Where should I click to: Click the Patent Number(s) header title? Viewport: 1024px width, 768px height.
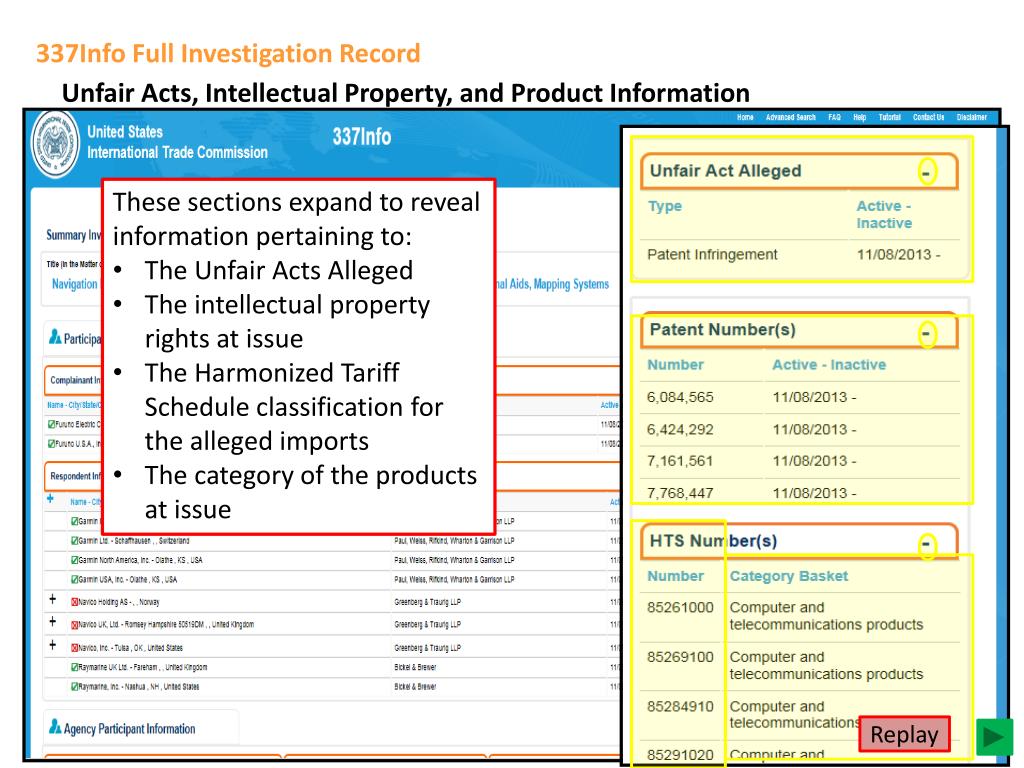[722, 330]
